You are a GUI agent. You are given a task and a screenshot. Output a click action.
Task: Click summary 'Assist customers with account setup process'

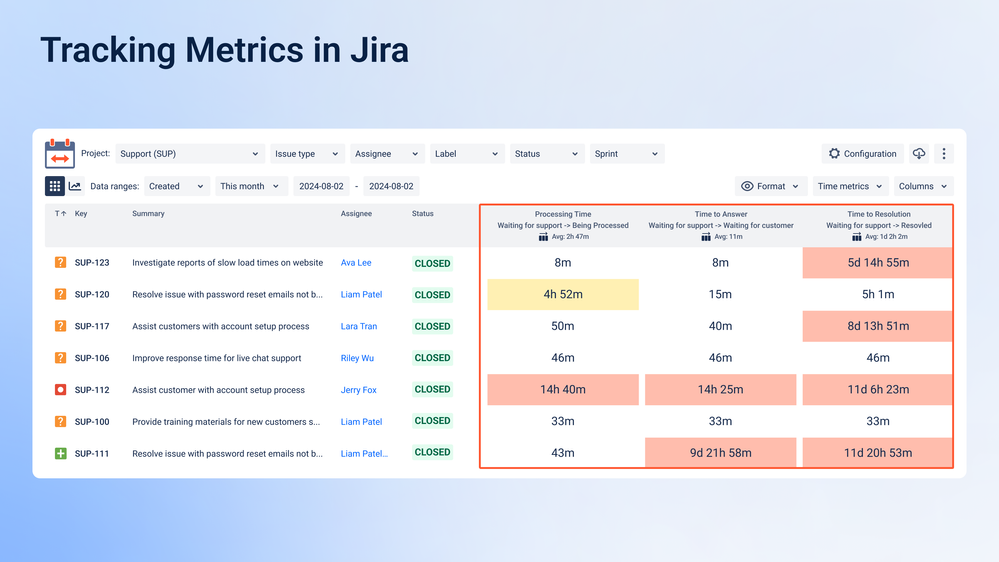(x=220, y=326)
